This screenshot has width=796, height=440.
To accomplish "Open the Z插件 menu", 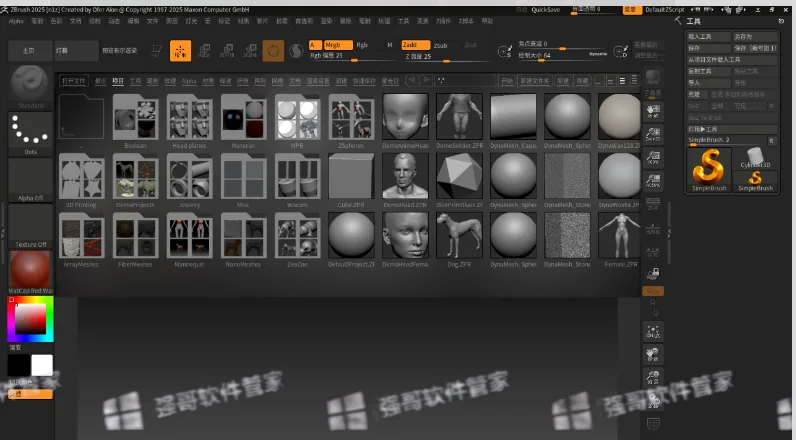I will click(x=443, y=21).
